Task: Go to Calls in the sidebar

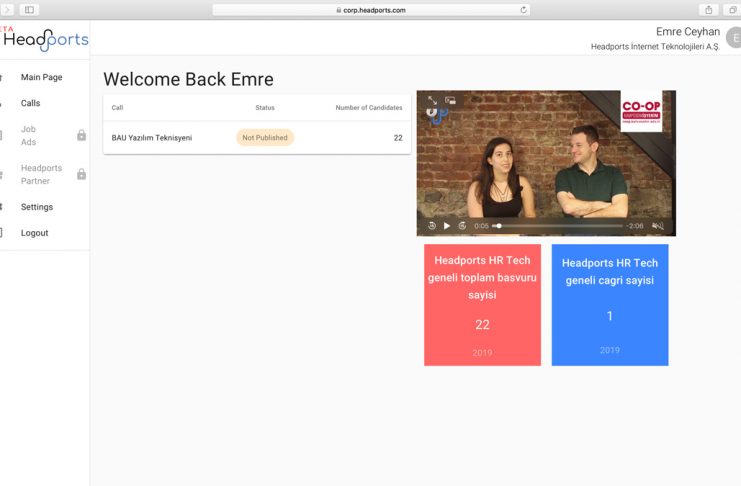Action: click(30, 103)
